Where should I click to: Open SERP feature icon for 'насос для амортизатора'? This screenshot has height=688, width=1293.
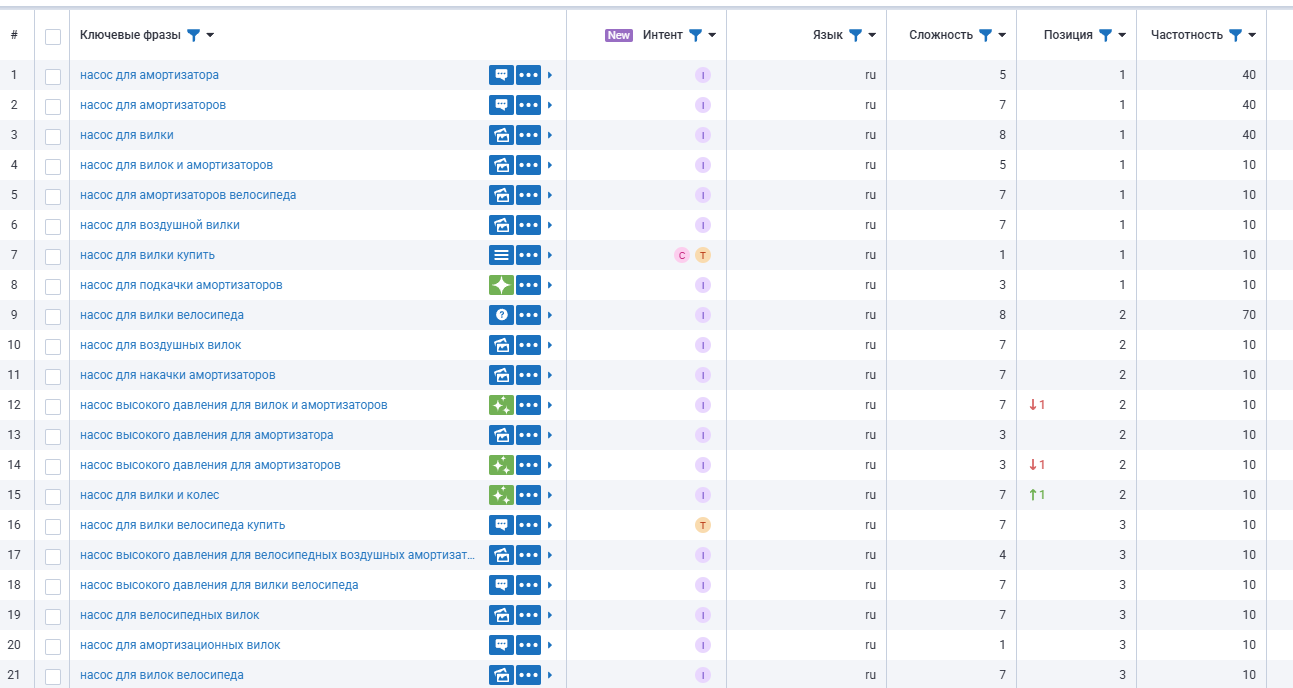tap(501, 75)
